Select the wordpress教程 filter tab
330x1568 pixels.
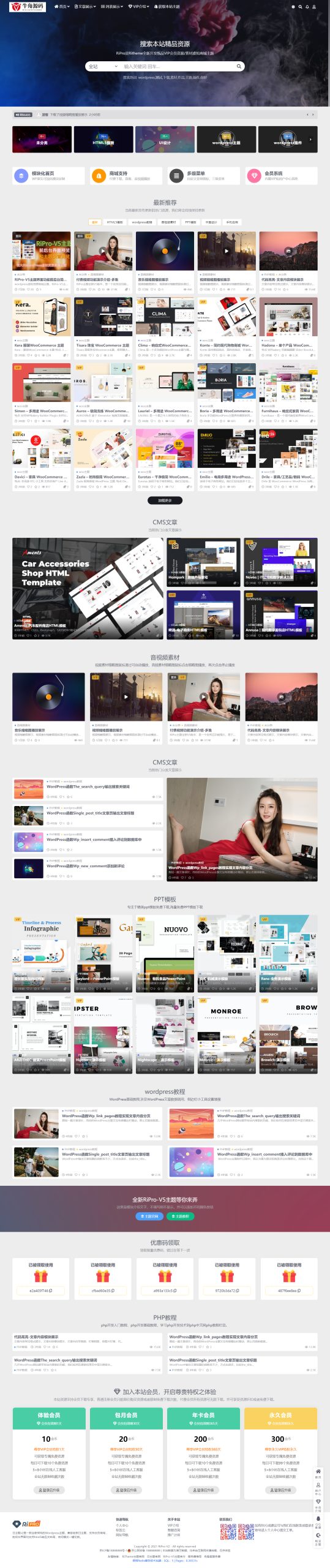[x=142, y=222]
